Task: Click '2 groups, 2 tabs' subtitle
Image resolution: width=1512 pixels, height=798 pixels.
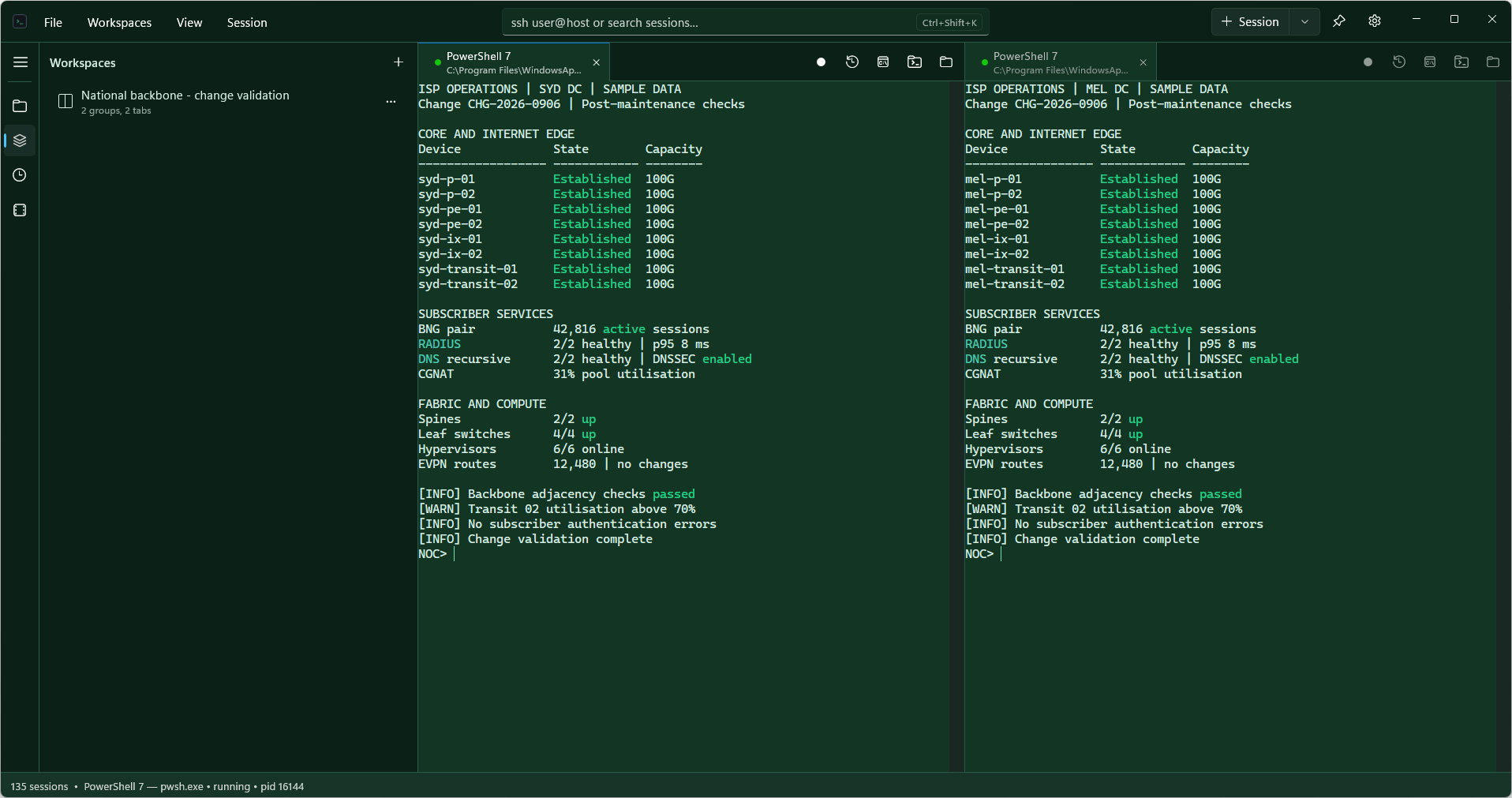Action: tap(116, 111)
